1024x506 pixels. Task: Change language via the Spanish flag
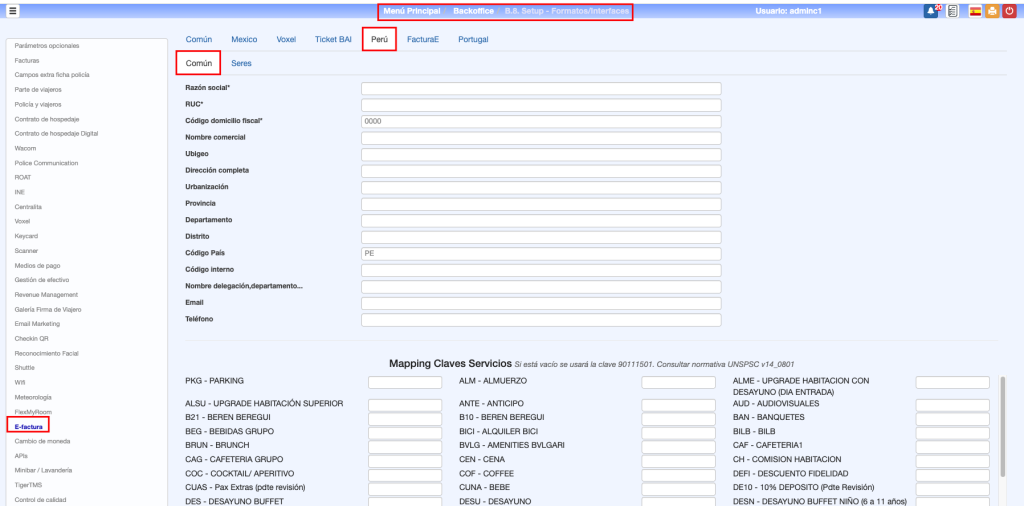coord(975,10)
